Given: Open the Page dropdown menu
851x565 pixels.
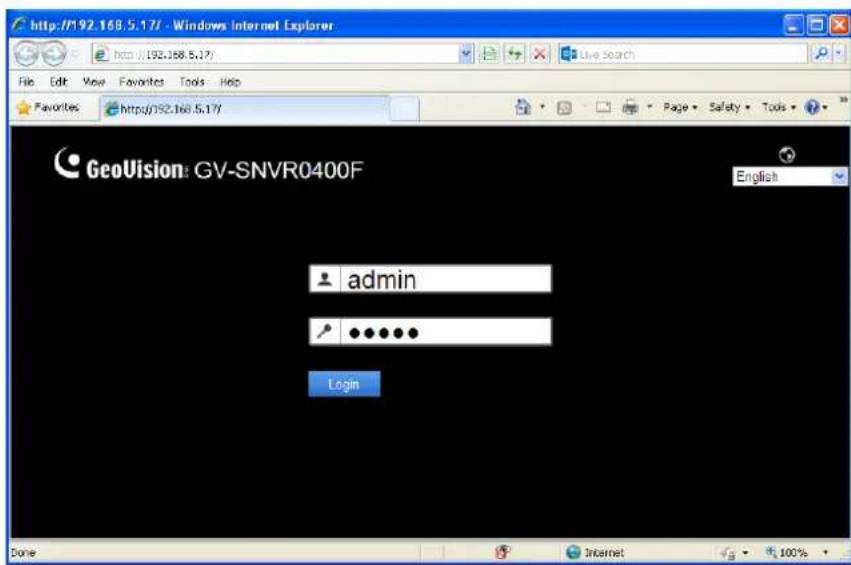Looking at the screenshot, I should 679,107.
